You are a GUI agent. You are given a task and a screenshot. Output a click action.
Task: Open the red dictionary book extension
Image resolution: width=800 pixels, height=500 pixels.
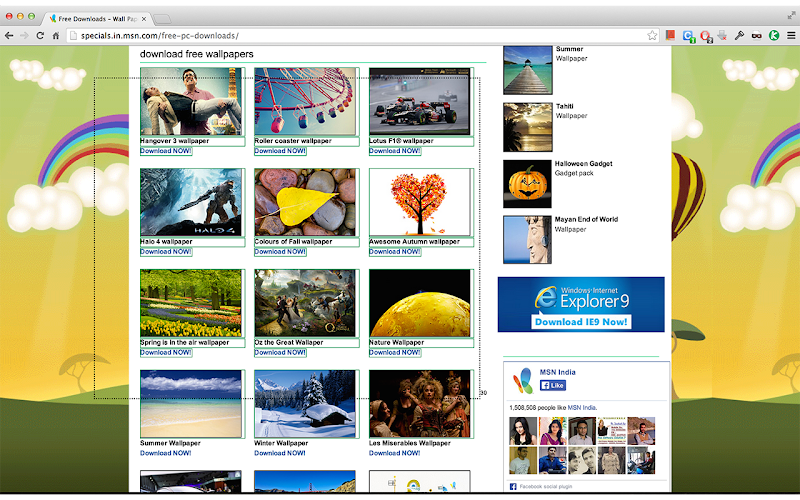click(670, 35)
